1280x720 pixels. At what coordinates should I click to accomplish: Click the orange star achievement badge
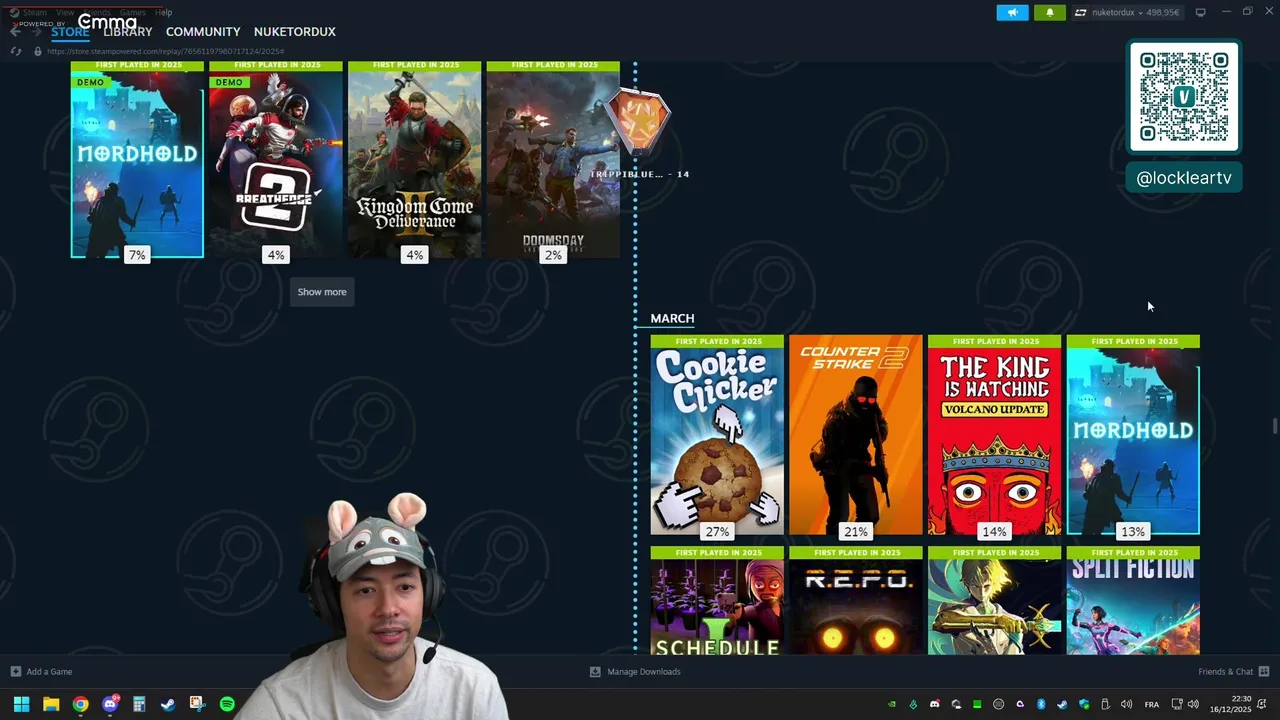[639, 122]
